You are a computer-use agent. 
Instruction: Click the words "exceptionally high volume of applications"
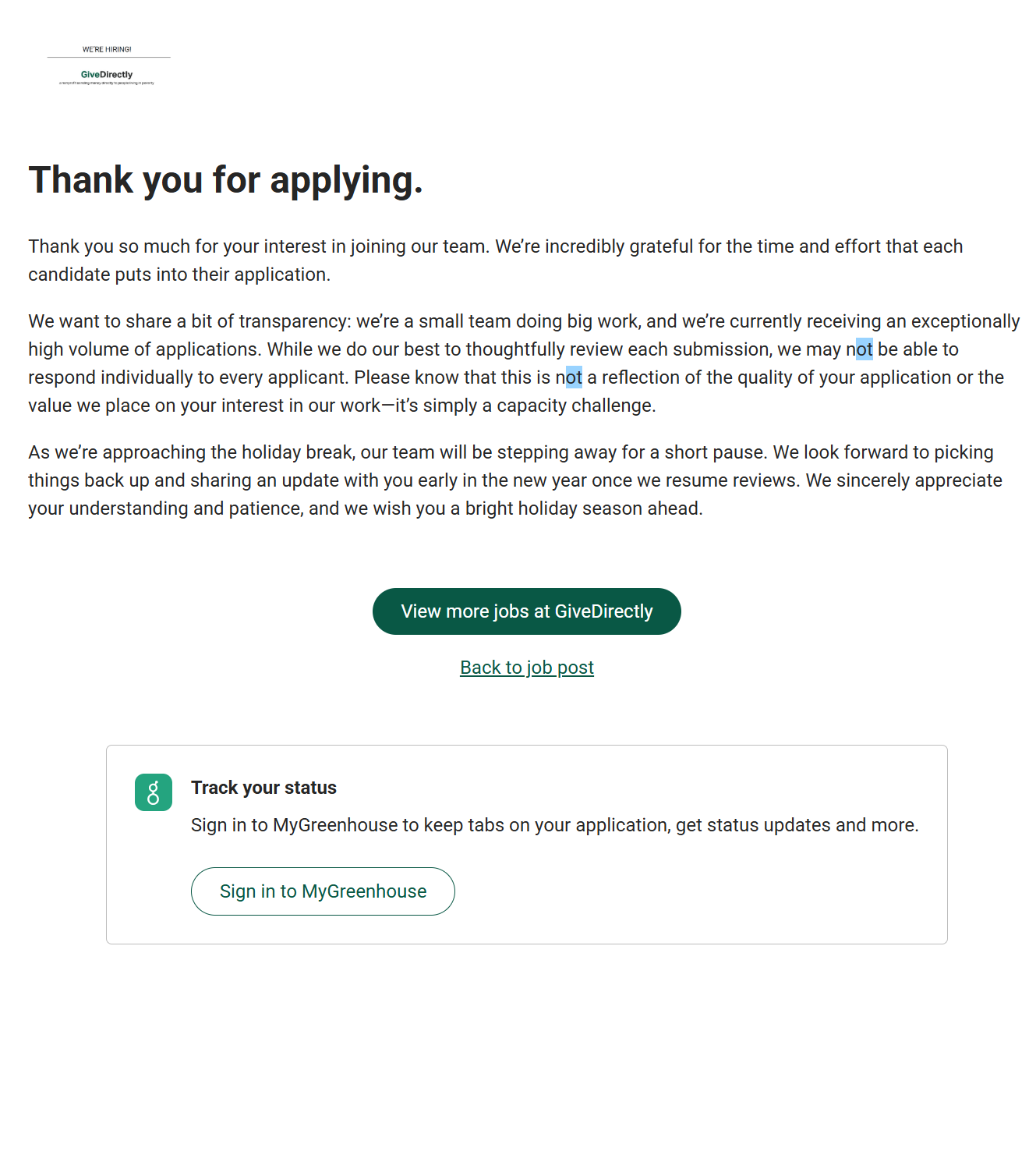965,321
